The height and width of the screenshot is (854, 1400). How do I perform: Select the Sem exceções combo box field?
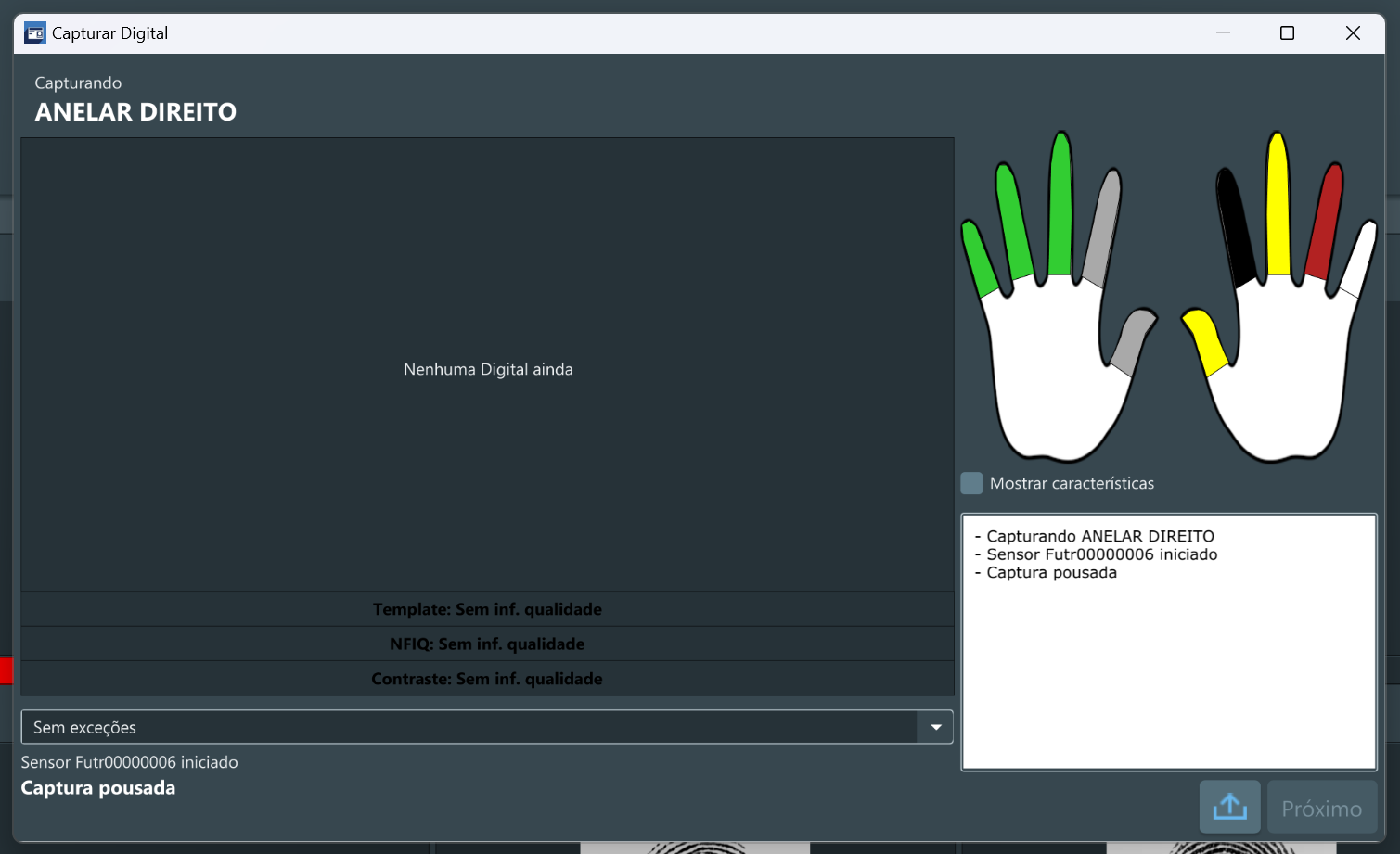tap(487, 728)
